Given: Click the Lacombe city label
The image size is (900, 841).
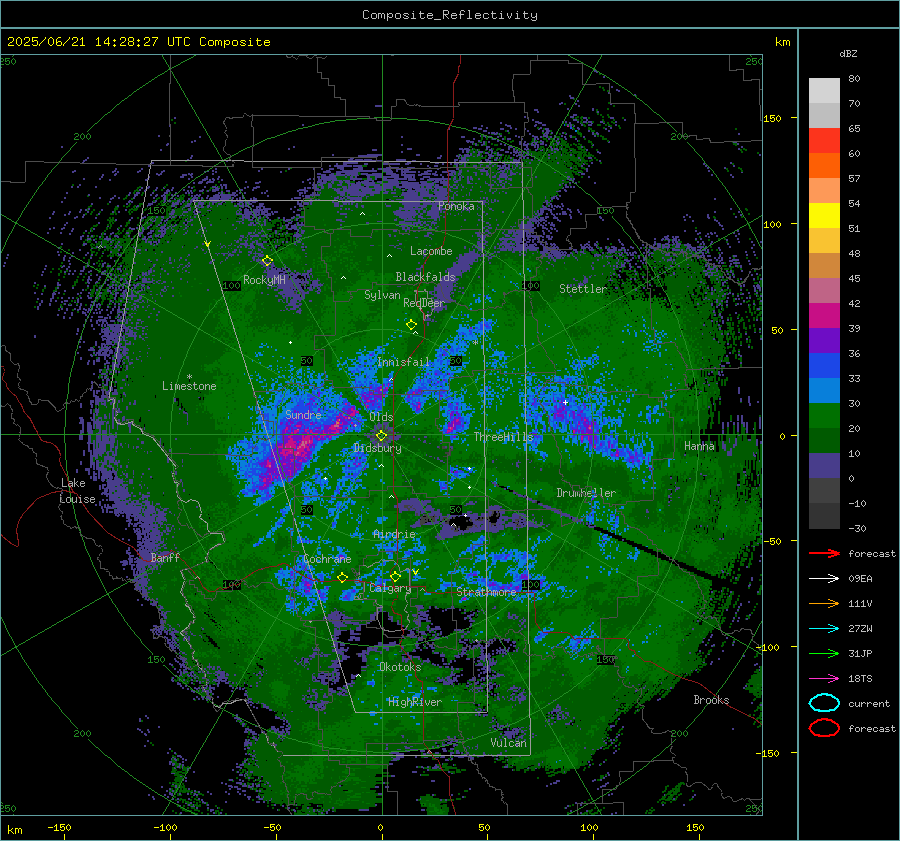Looking at the screenshot, I should [431, 251].
